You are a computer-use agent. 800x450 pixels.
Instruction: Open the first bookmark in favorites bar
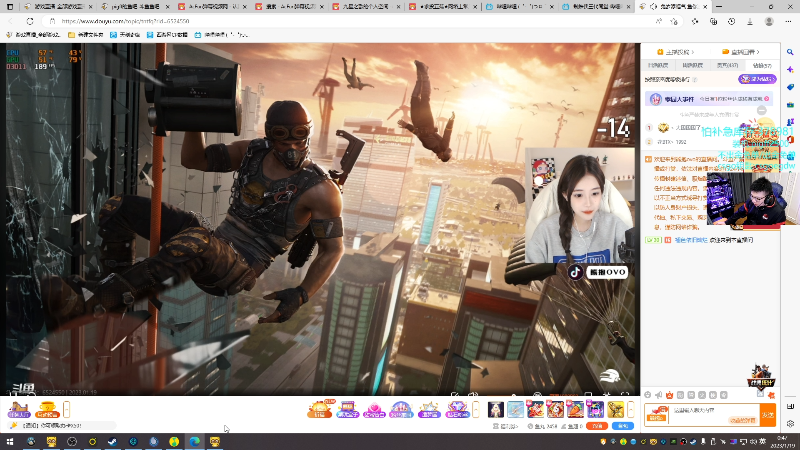[x=33, y=35]
